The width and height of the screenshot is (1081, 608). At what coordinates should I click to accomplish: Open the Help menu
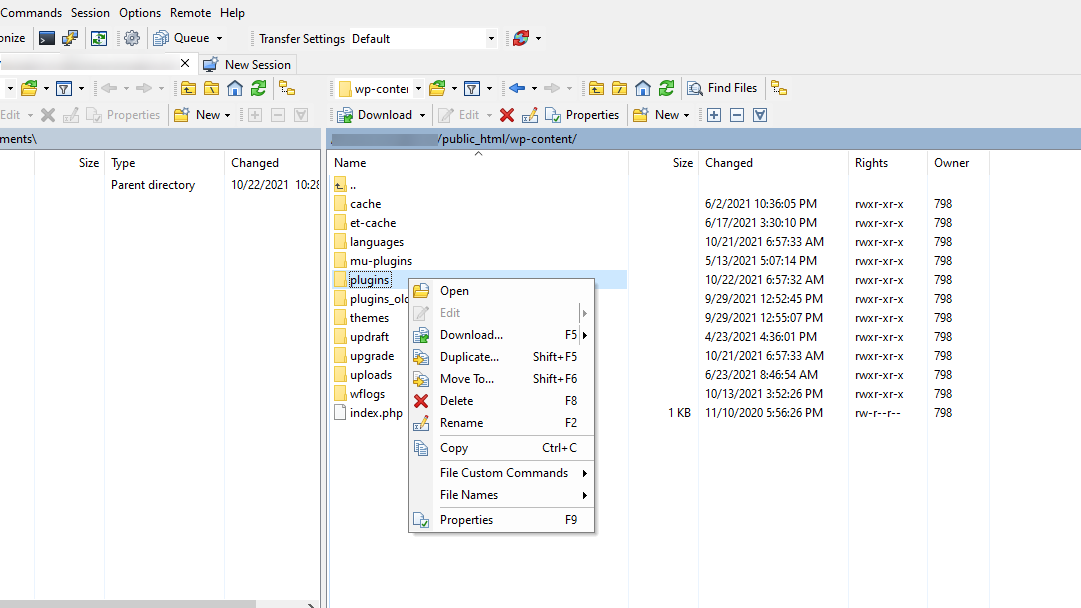coord(232,12)
